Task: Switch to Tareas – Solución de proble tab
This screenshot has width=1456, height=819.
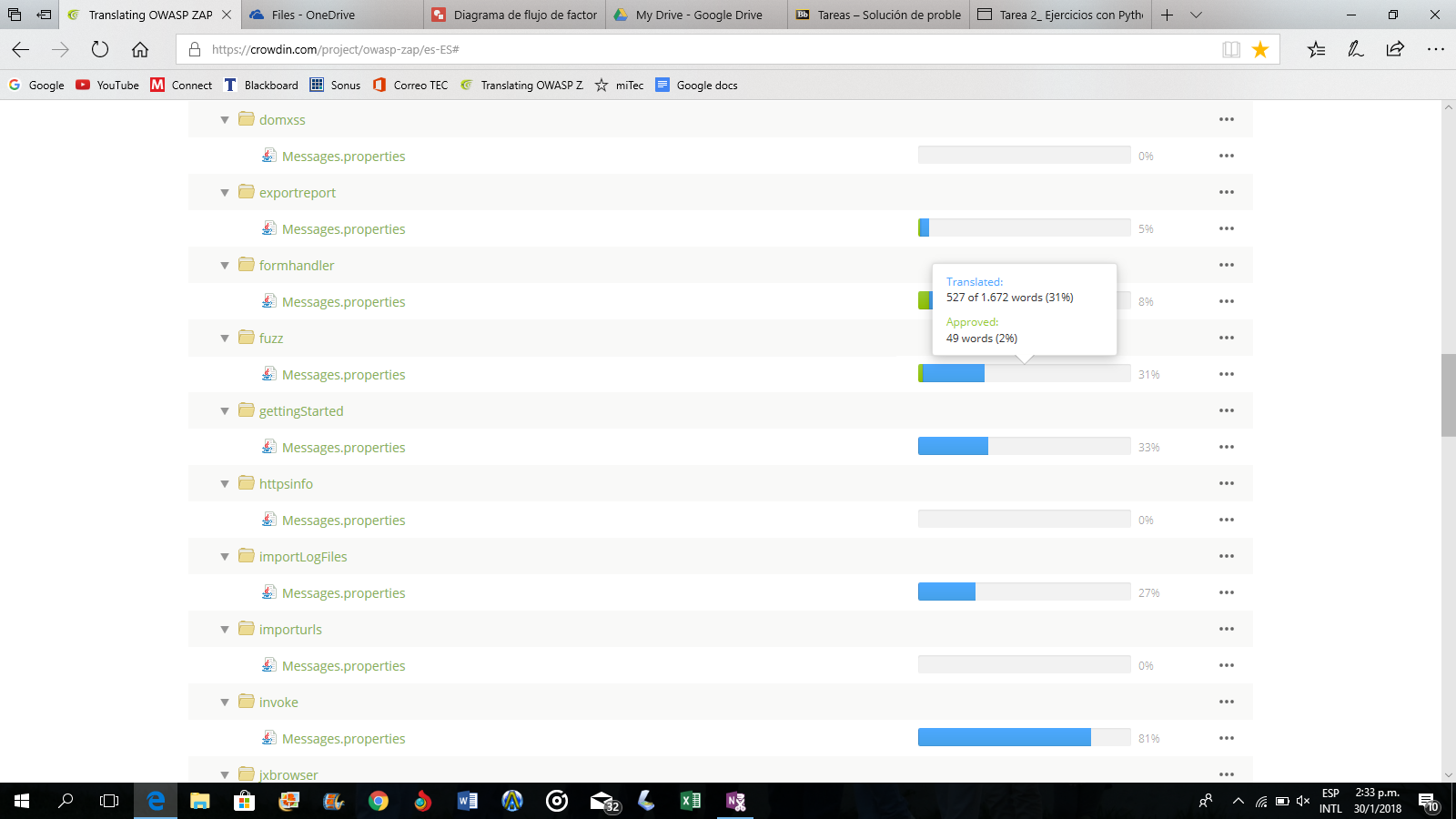Action: (878, 15)
